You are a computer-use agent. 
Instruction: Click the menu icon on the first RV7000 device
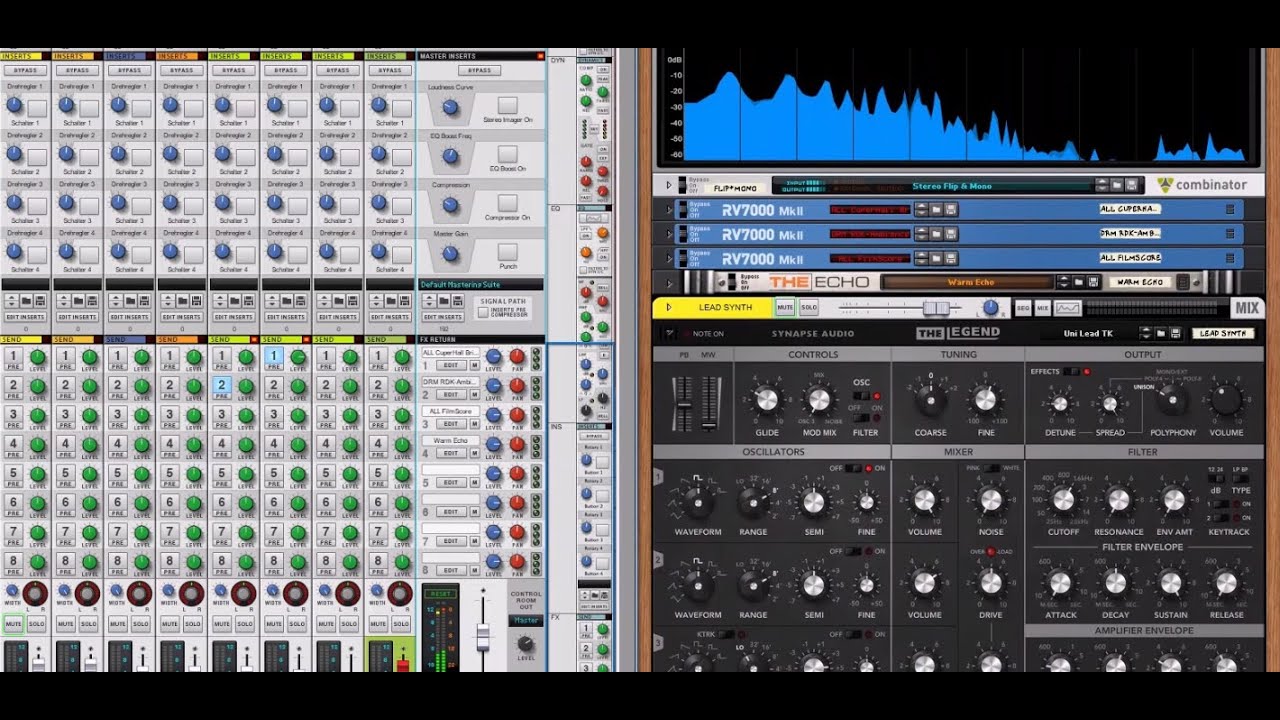click(x=1230, y=209)
